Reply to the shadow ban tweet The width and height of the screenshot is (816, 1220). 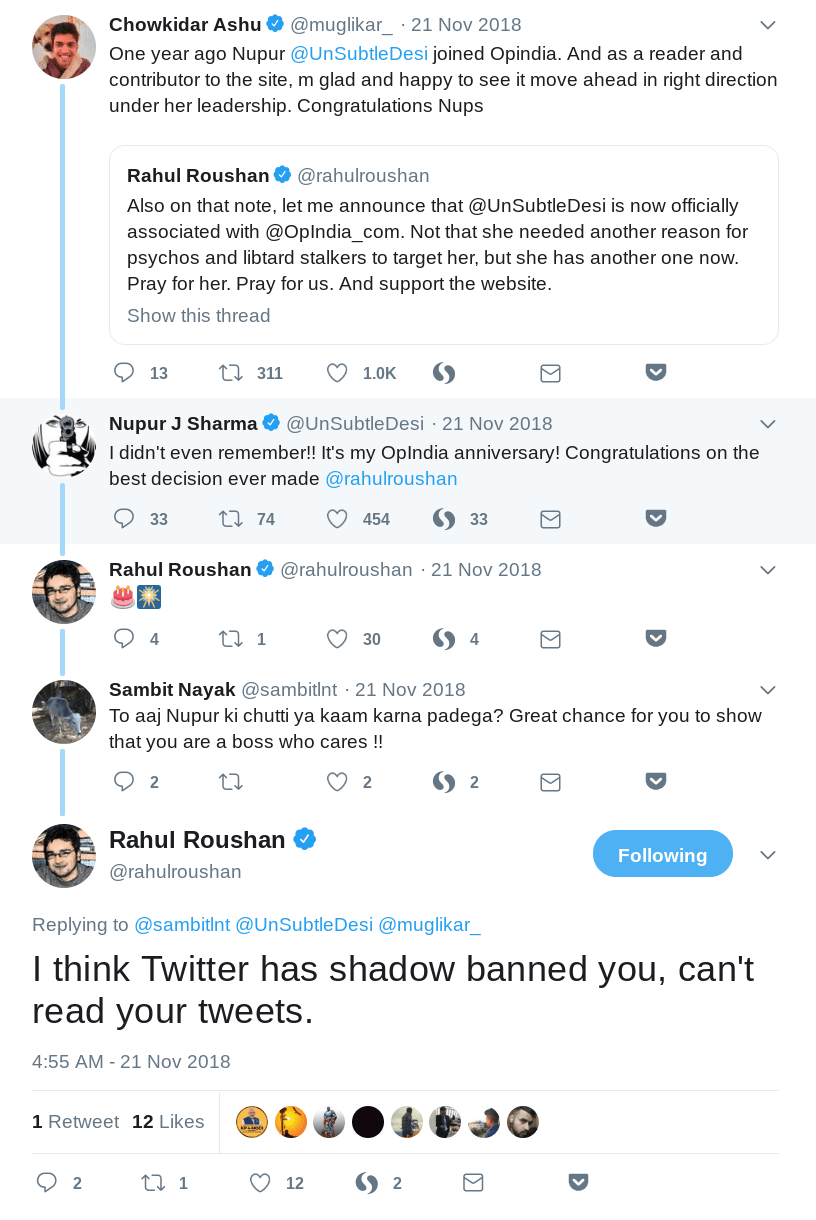[47, 1182]
